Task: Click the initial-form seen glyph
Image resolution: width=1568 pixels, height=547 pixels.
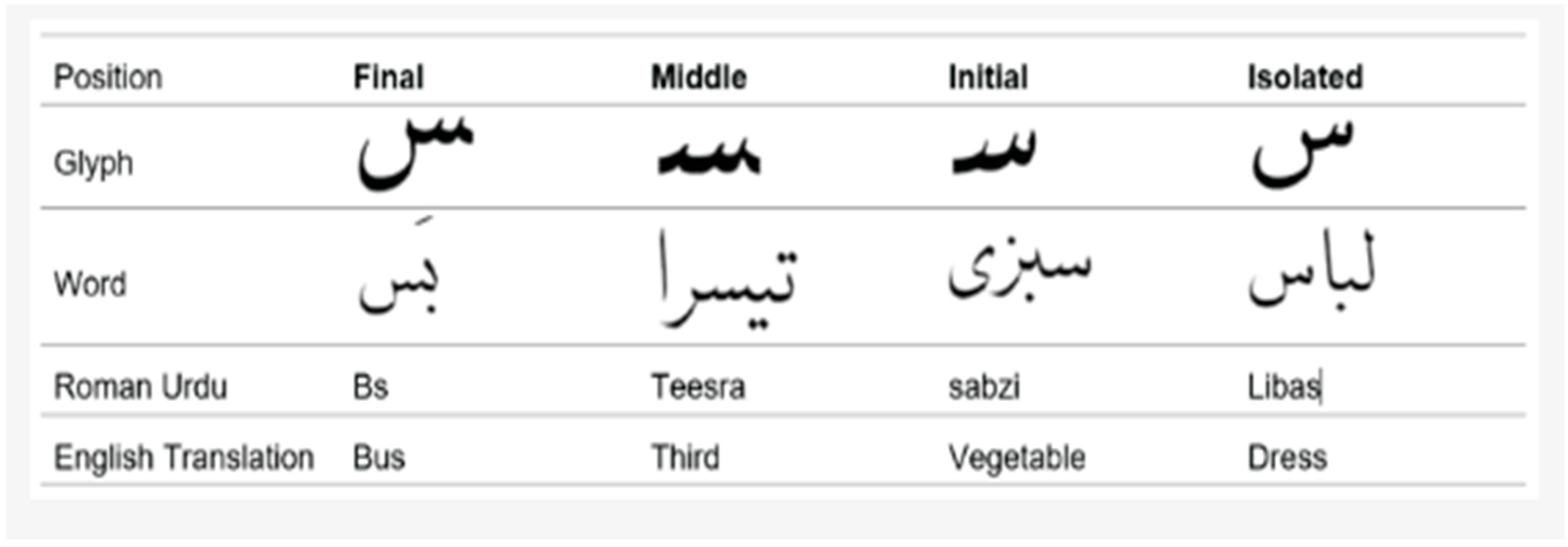Action: point(994,155)
